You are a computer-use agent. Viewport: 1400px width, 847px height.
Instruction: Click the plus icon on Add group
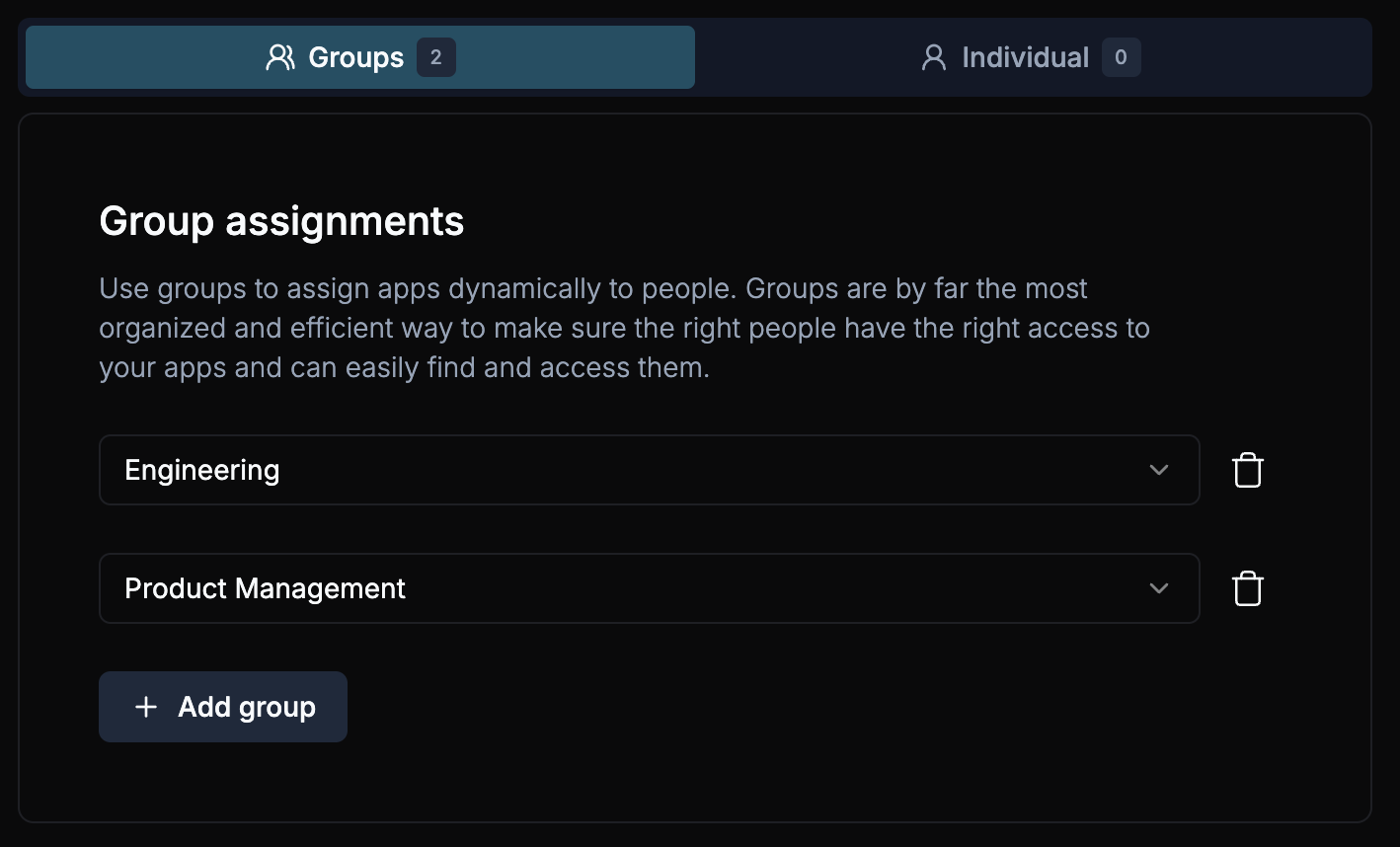coord(145,707)
